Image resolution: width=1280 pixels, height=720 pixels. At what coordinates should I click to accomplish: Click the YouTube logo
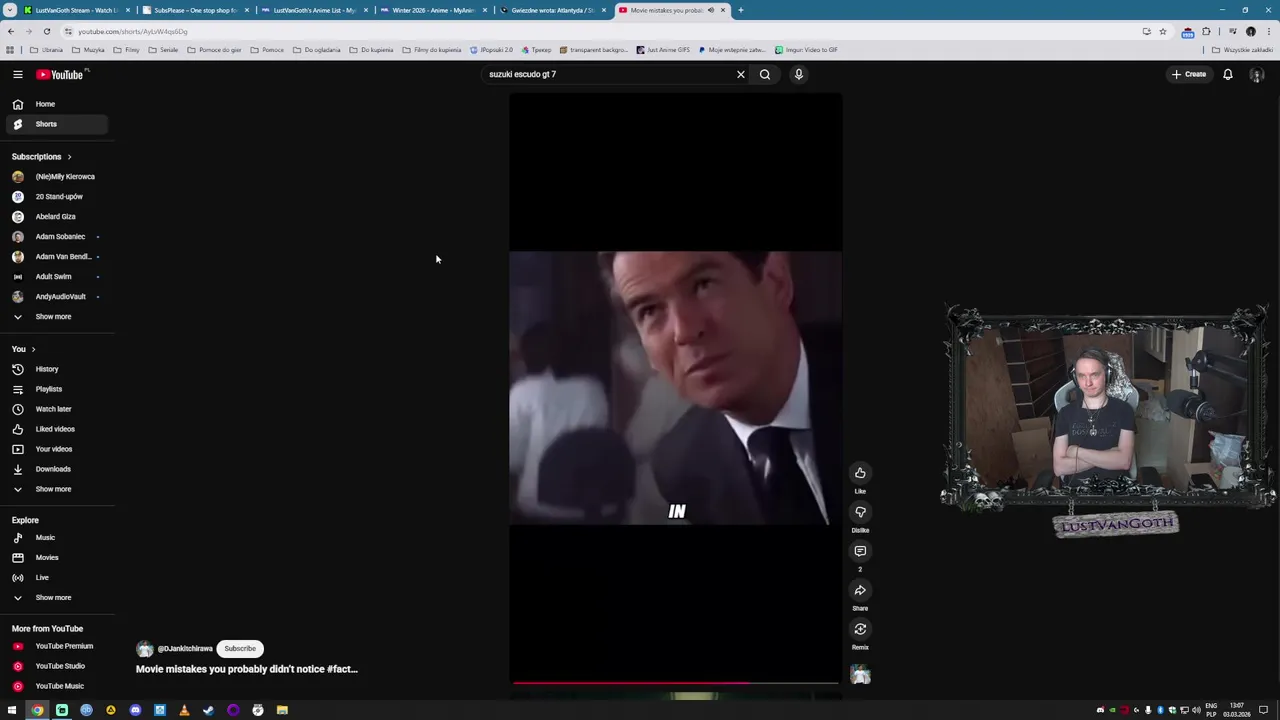pyautogui.click(x=60, y=74)
